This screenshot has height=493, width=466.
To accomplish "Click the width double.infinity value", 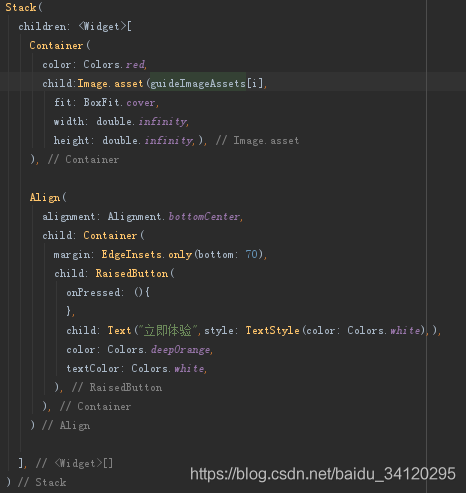I will pyautogui.click(x=142, y=121).
